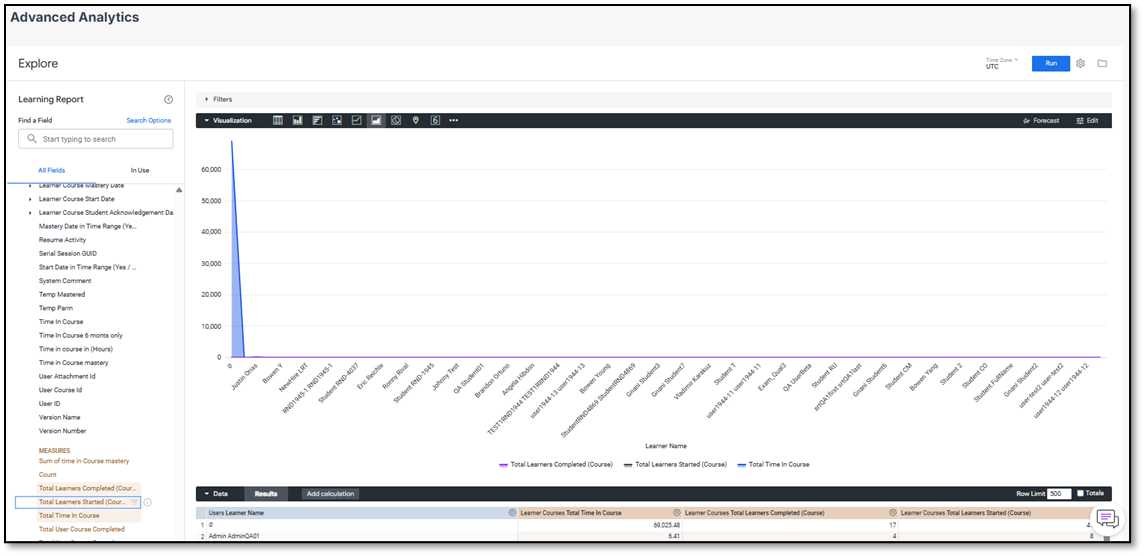Select the Pie chart visualization icon
Image resolution: width=1144 pixels, height=556 pixels.
pyautogui.click(x=396, y=120)
